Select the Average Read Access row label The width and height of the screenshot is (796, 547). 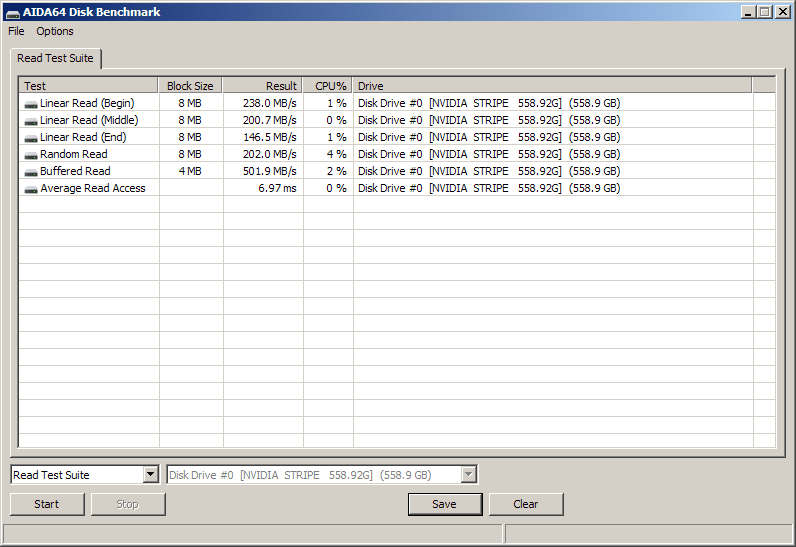pyautogui.click(x=93, y=188)
